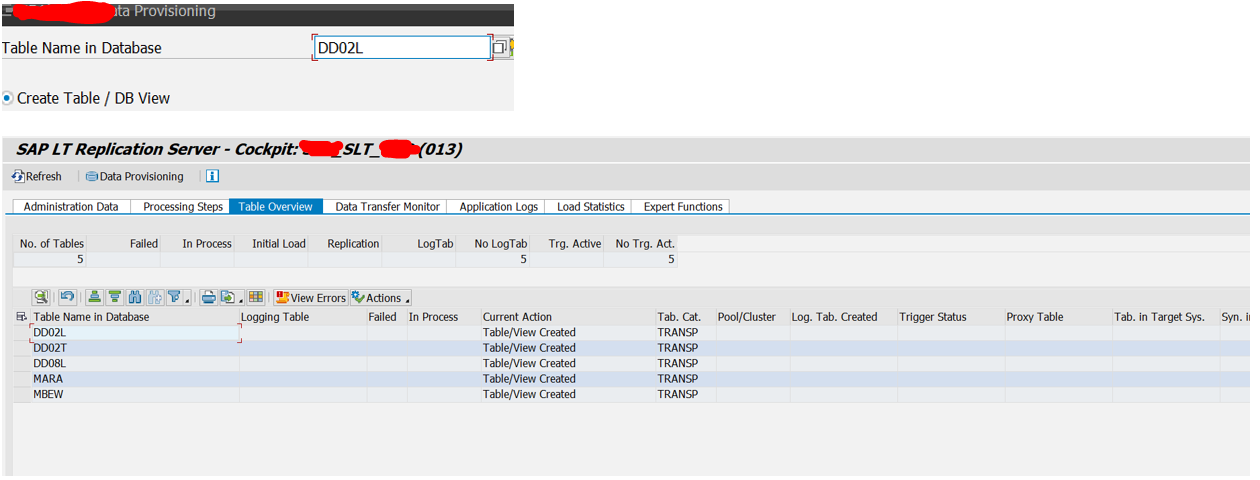Click the Table Name in Database input field

[401, 48]
